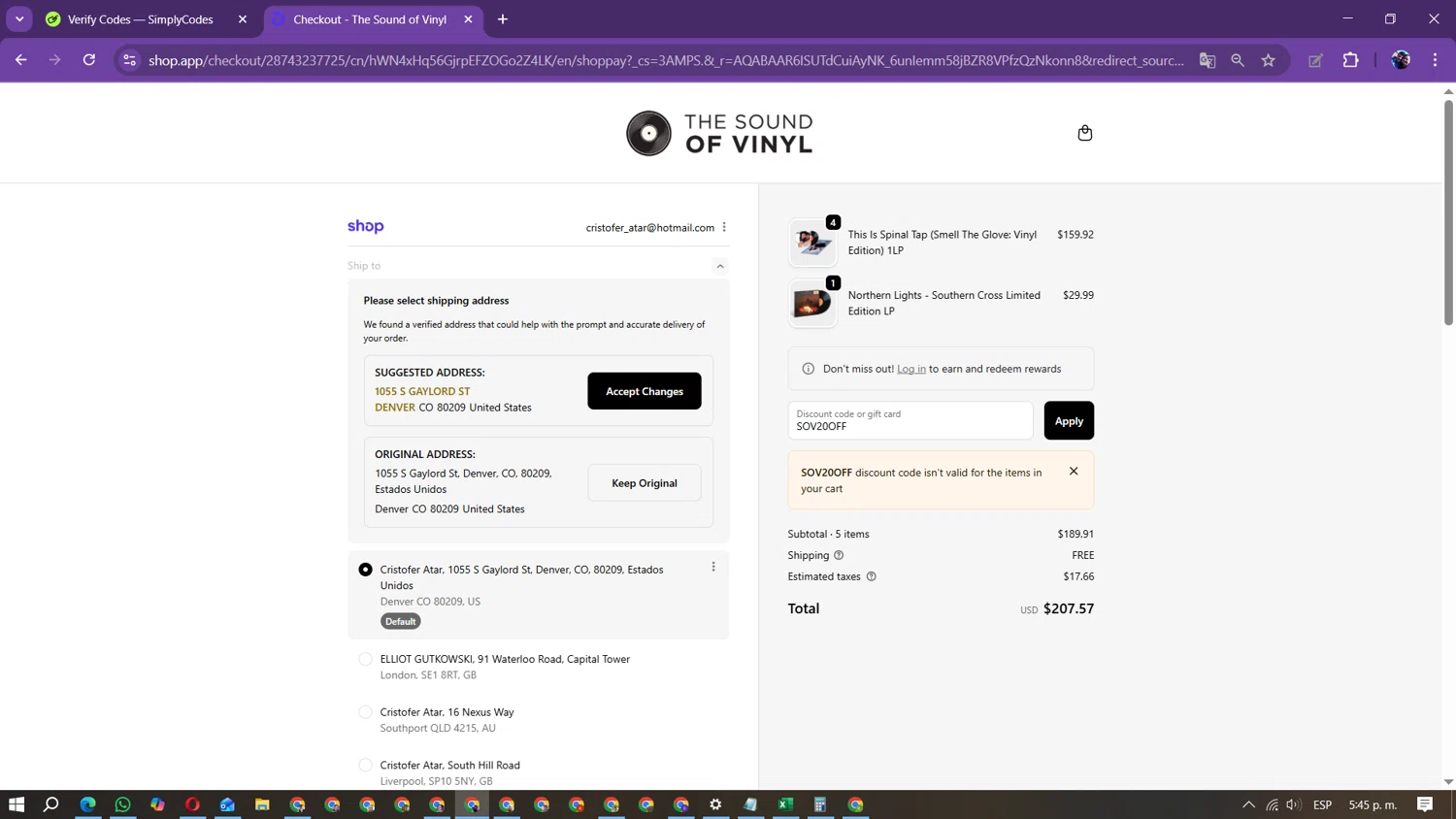The image size is (1456, 819).
Task: Accept the suggested address changes
Action: tap(645, 391)
